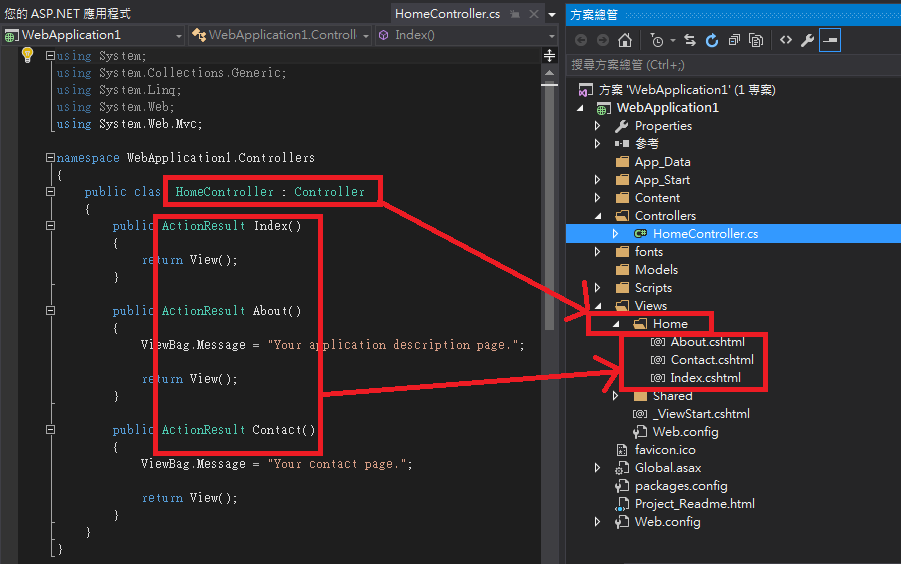This screenshot has width=901, height=564.
Task: Click the pin icon on HomeController.cs tab
Action: tap(515, 14)
